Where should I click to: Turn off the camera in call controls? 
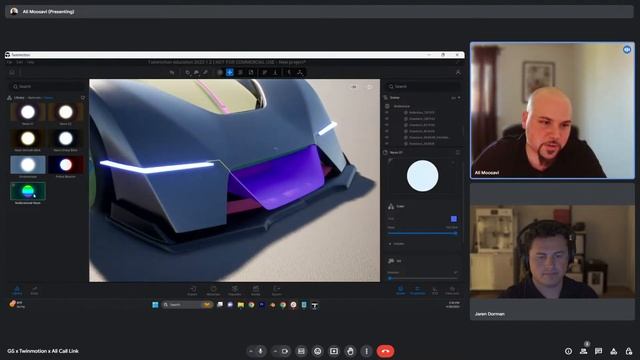coord(285,351)
